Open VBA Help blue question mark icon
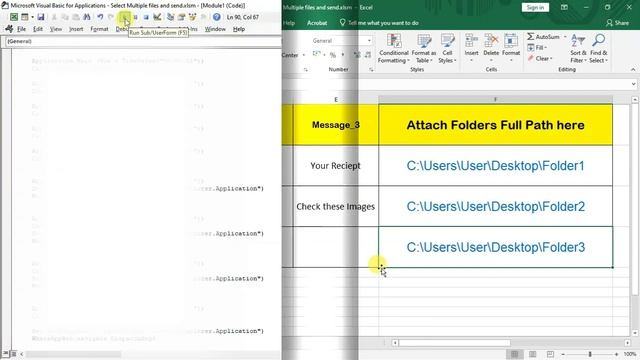The image size is (640, 360). click(217, 17)
